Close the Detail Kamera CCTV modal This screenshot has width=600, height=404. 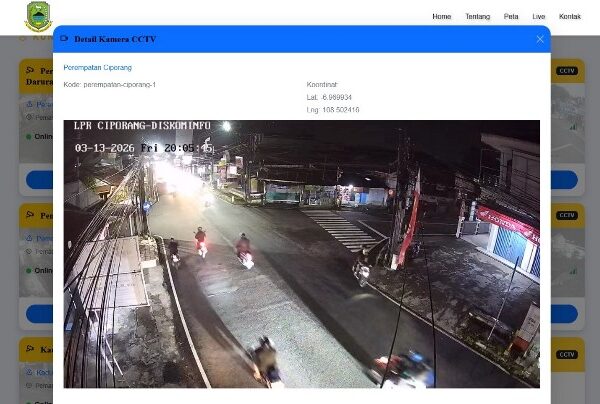(x=540, y=39)
